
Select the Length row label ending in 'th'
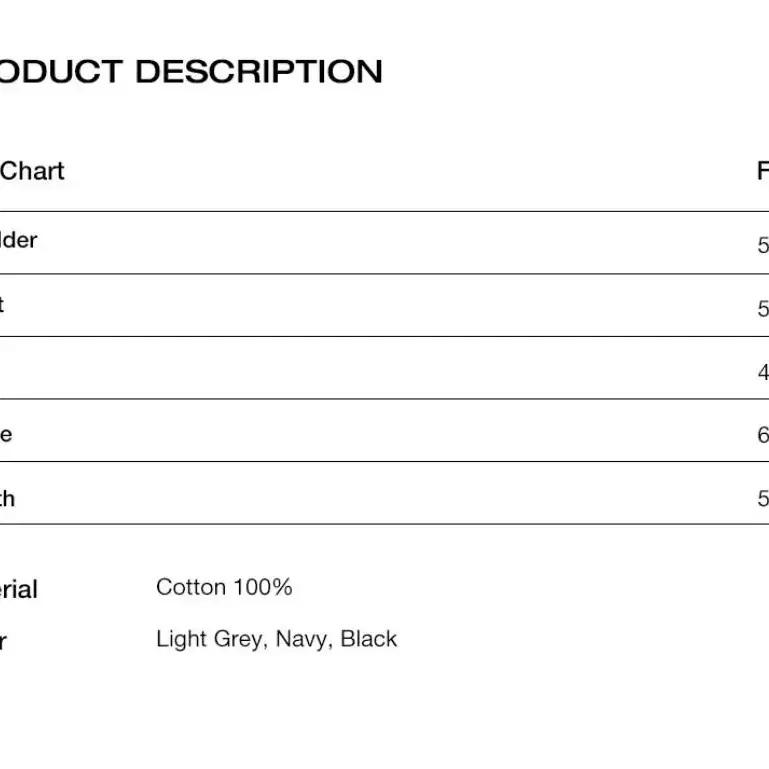coord(7,499)
